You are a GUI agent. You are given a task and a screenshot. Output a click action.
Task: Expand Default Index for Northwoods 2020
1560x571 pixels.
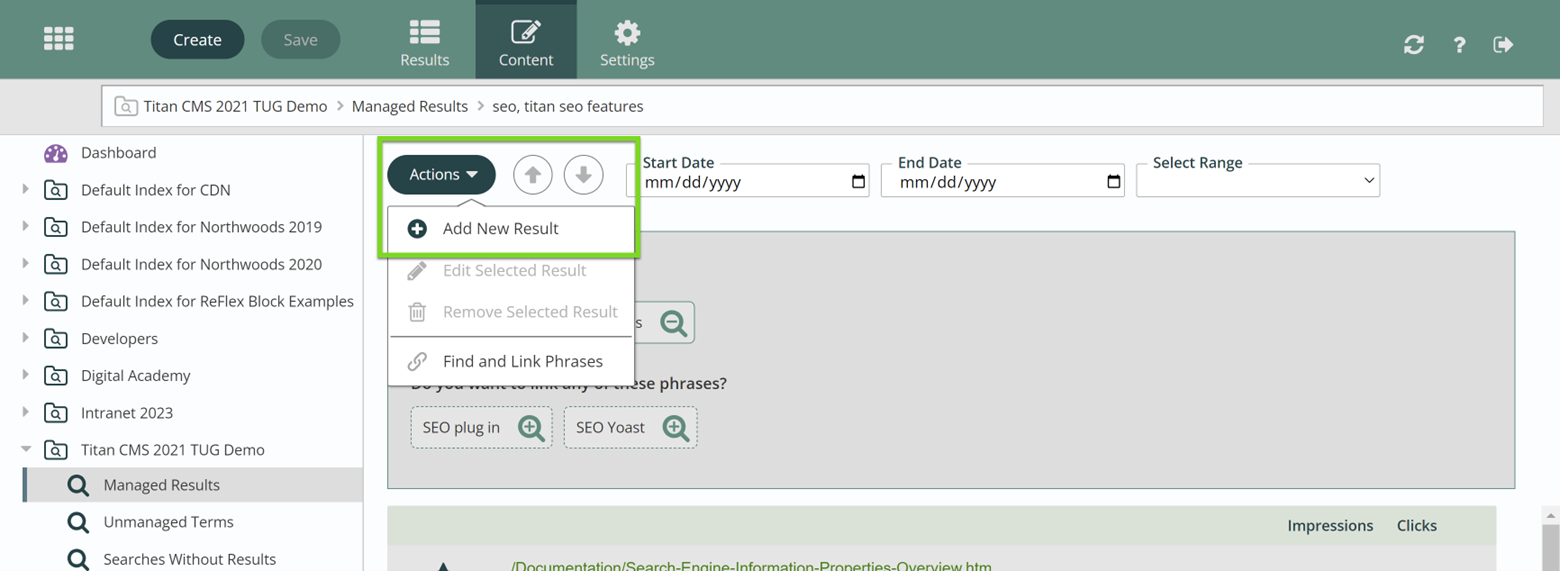tap(26, 263)
